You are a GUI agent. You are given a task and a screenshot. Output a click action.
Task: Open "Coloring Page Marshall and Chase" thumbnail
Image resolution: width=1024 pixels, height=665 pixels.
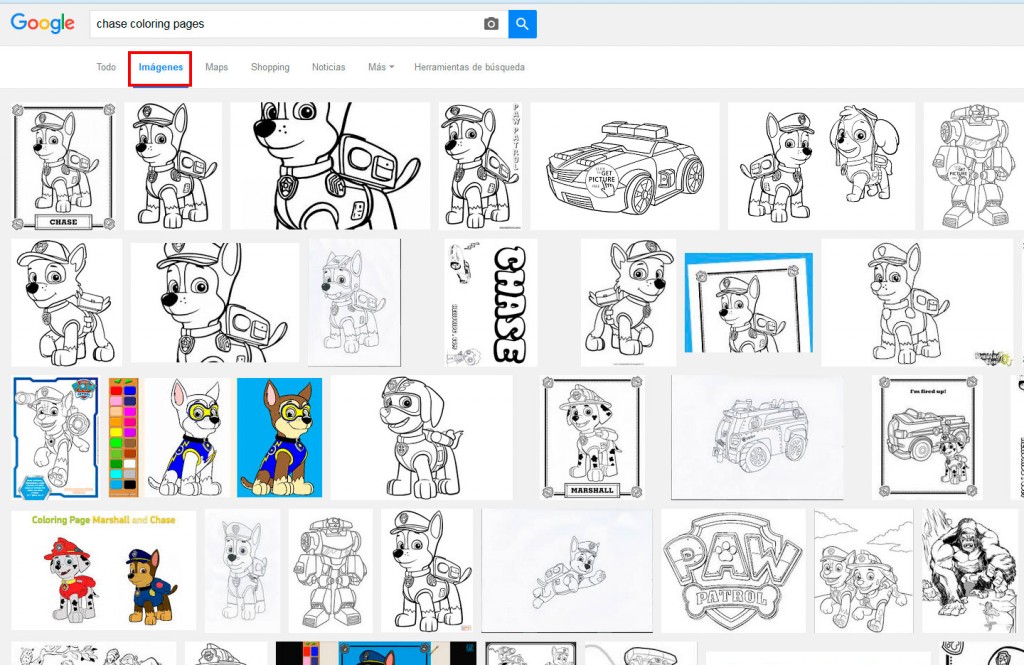click(x=103, y=571)
